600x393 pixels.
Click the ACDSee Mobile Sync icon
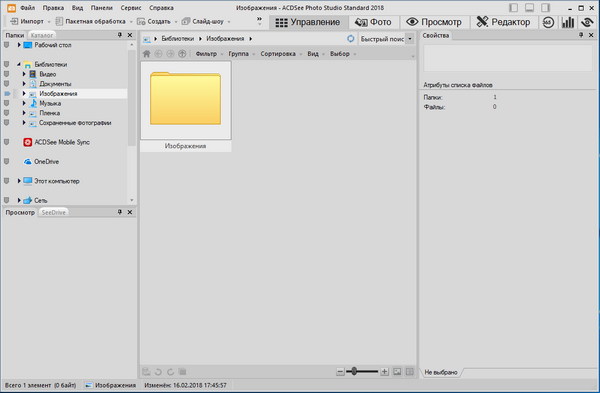pos(28,142)
